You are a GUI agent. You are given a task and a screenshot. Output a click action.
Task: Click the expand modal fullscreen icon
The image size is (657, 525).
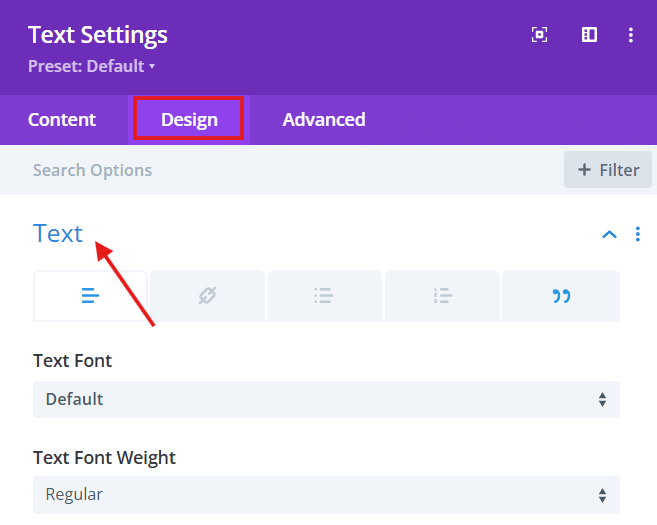(x=539, y=35)
